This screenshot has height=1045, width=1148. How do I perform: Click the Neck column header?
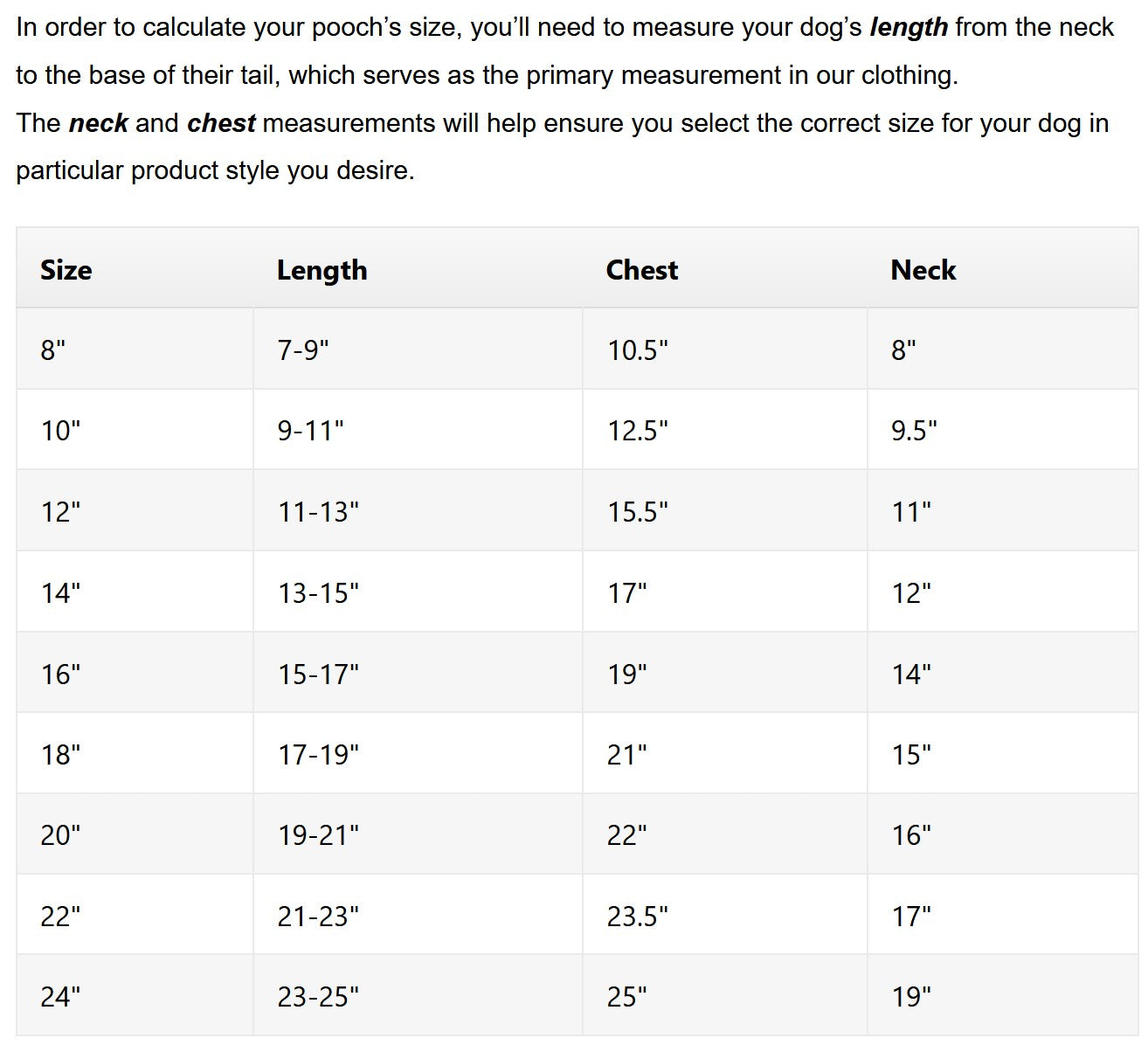[x=923, y=270]
